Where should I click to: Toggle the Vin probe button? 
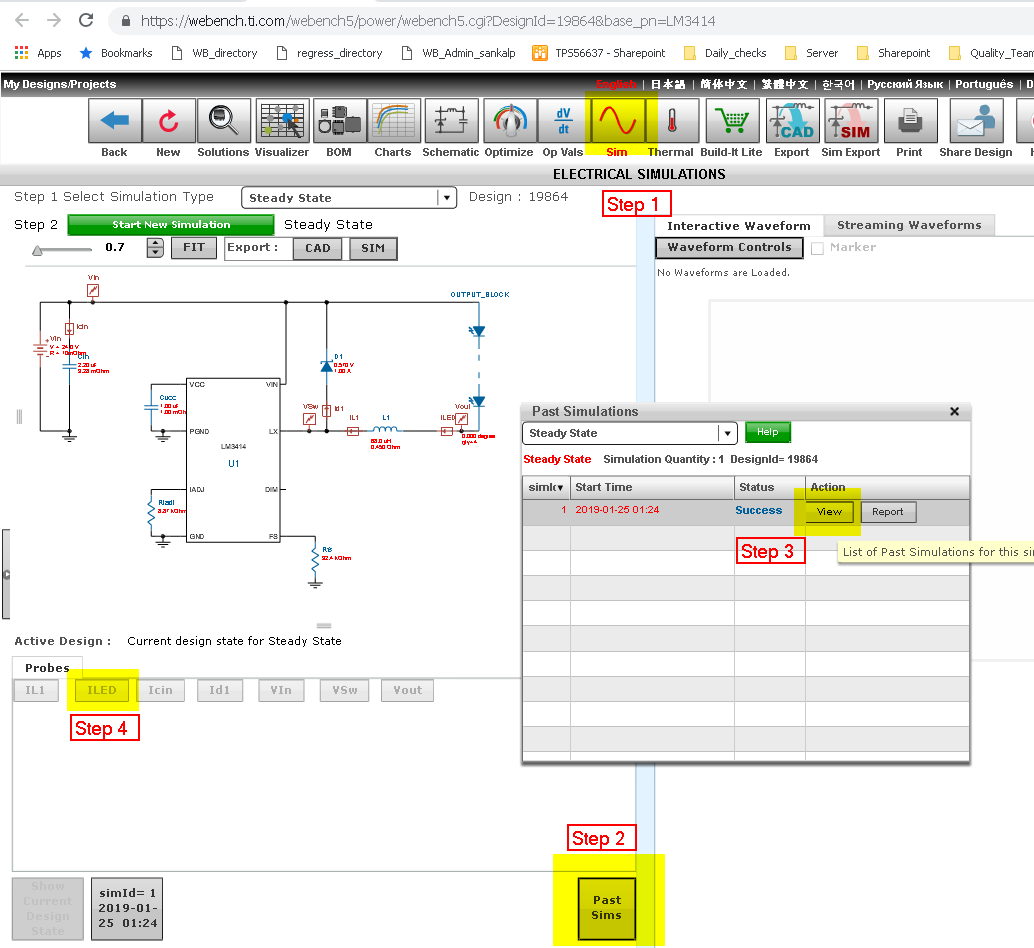click(x=282, y=690)
